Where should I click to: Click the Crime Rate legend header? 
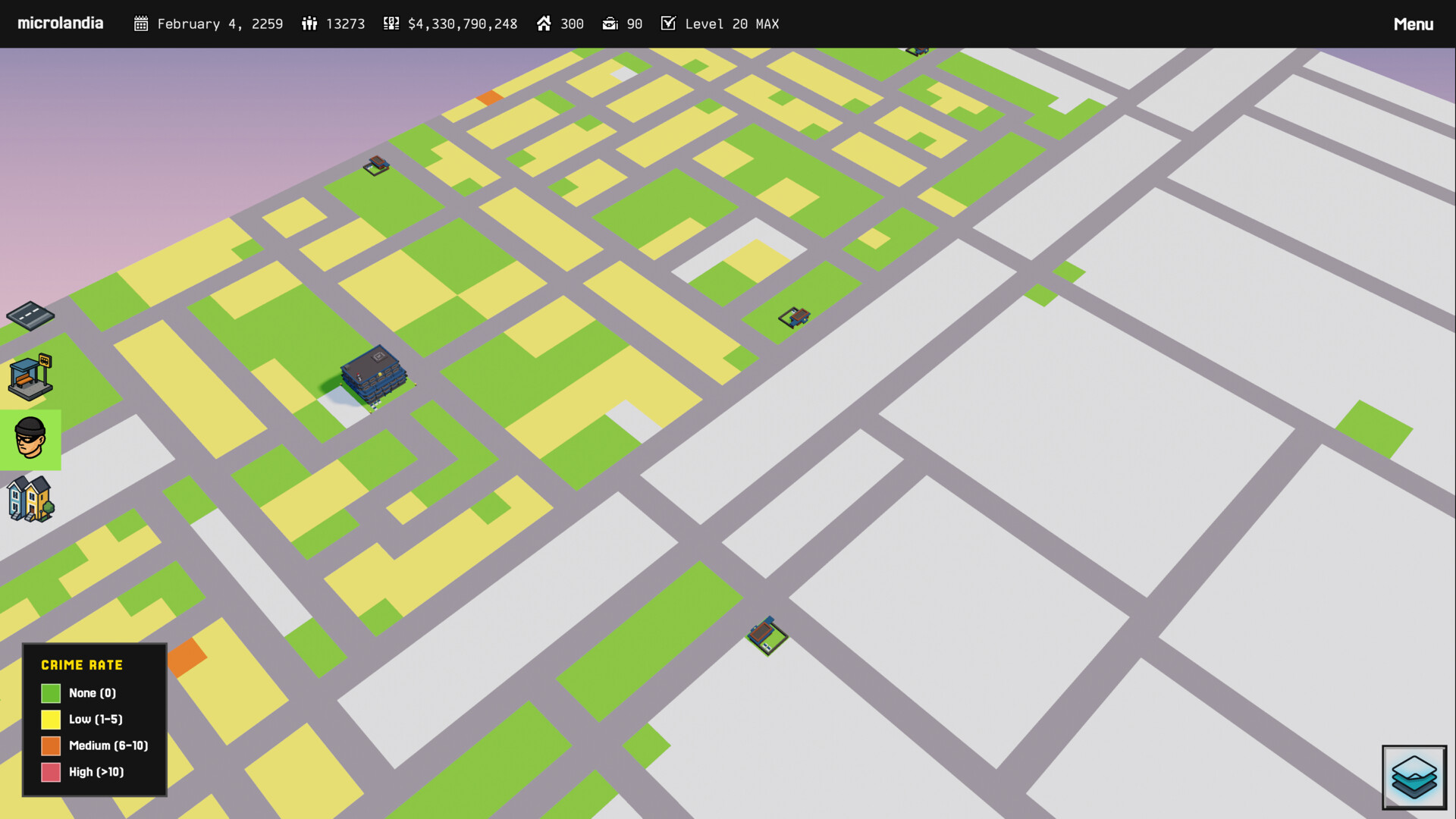pyautogui.click(x=83, y=665)
